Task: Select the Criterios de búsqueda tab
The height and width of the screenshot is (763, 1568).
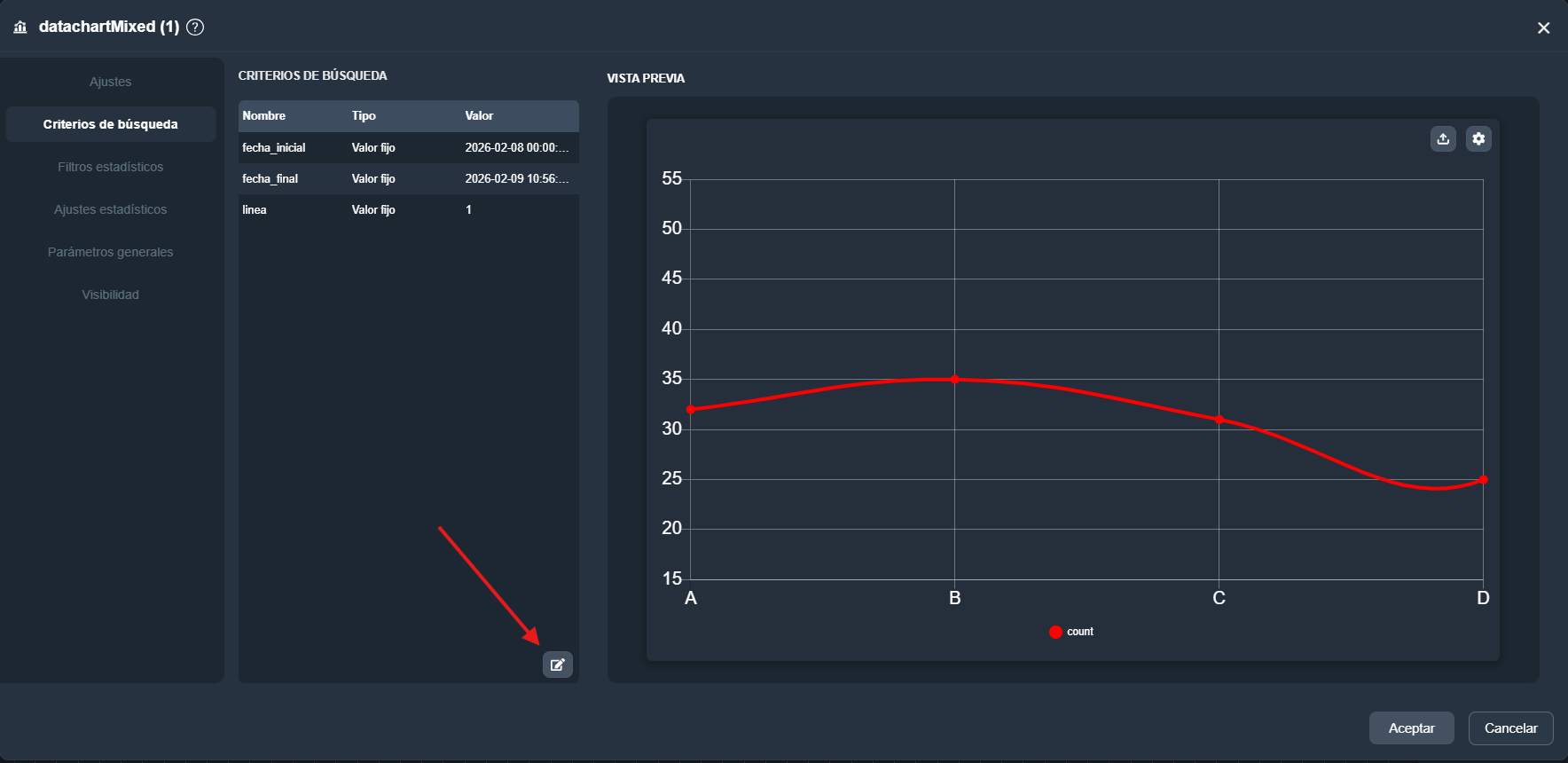Action: point(110,124)
